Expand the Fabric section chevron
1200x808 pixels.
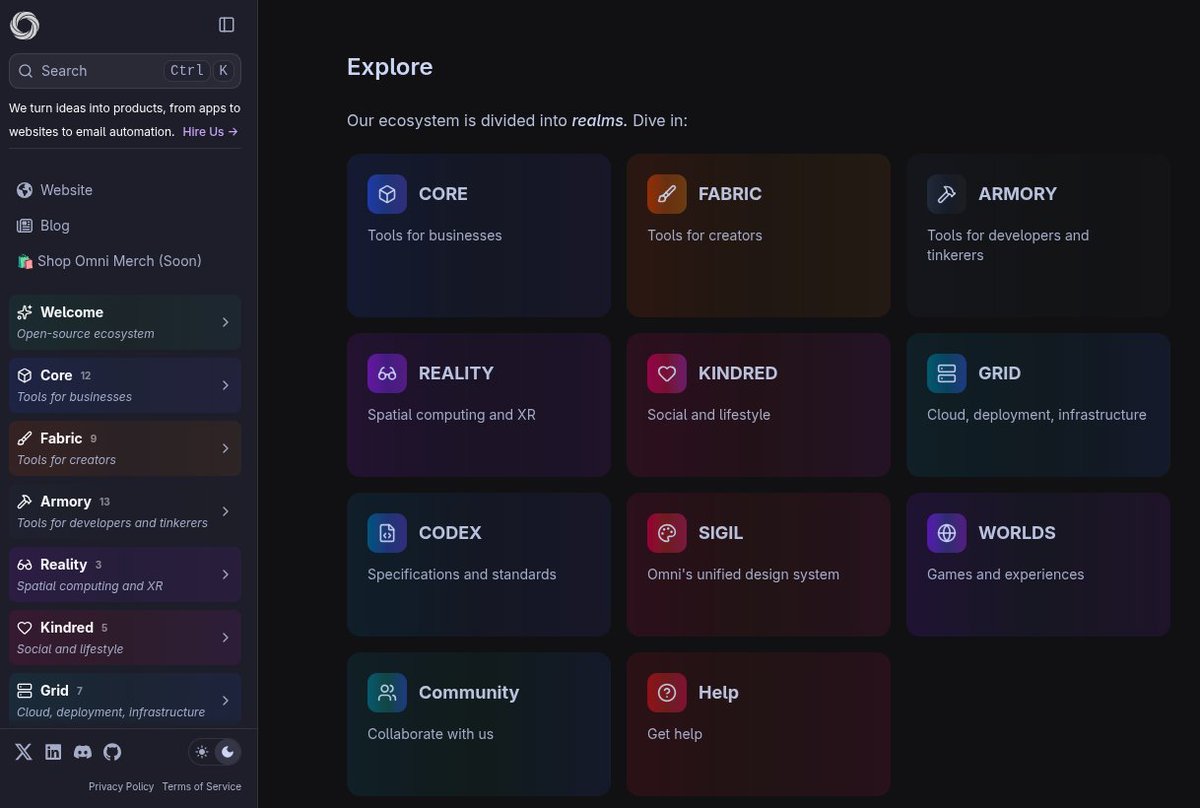(x=225, y=448)
